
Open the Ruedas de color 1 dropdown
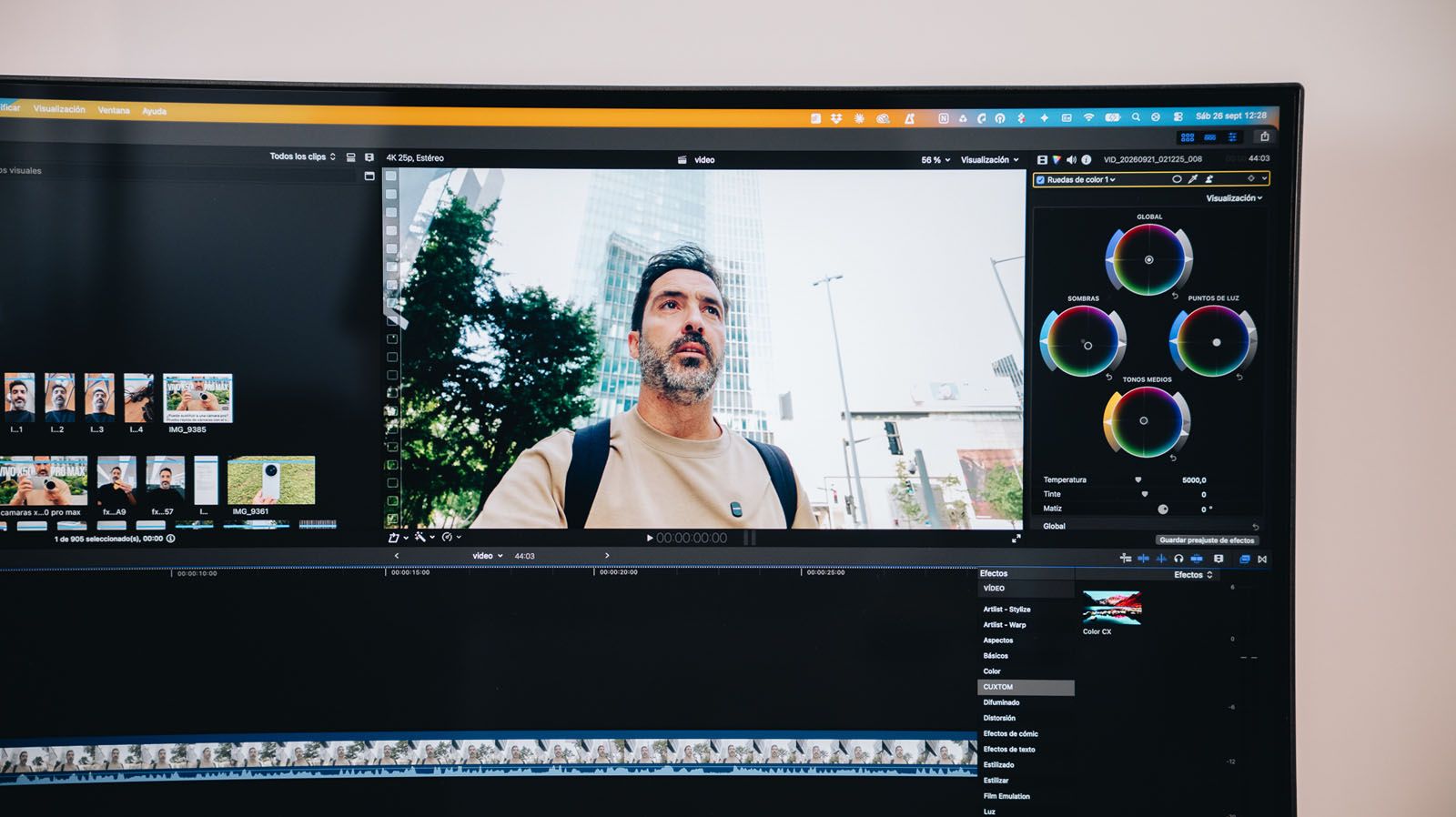click(1081, 180)
